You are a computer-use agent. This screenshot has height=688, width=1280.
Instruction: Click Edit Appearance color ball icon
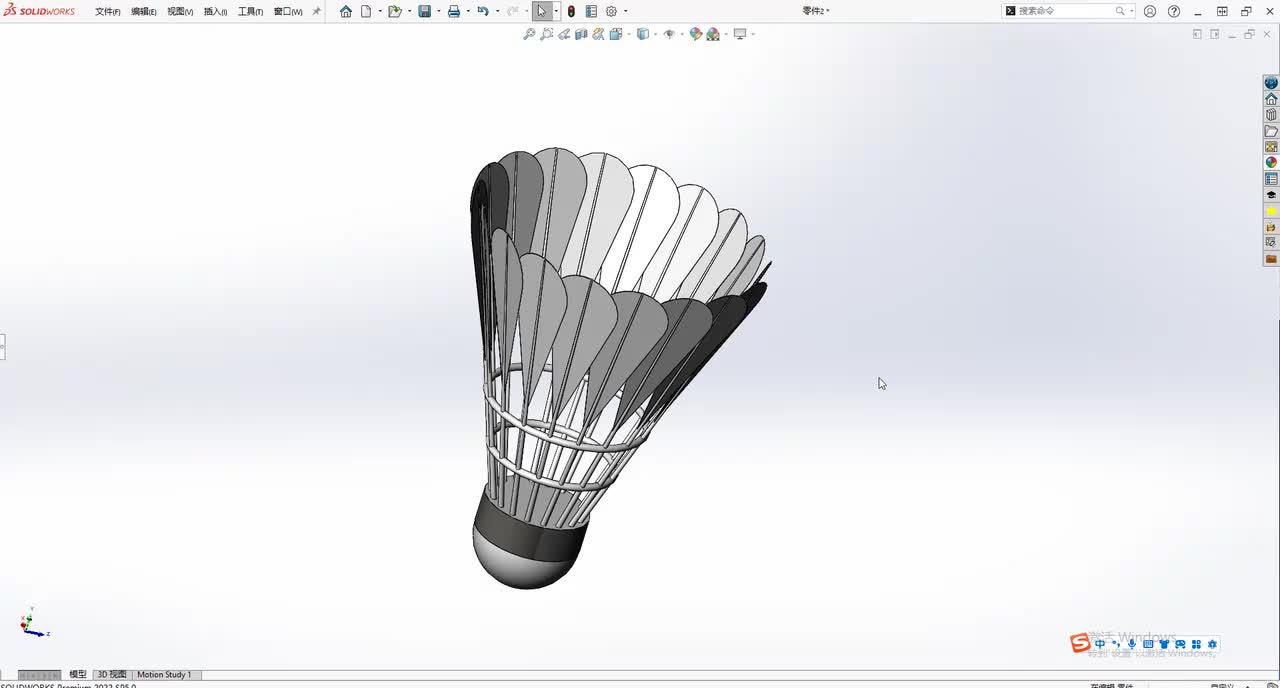696,34
